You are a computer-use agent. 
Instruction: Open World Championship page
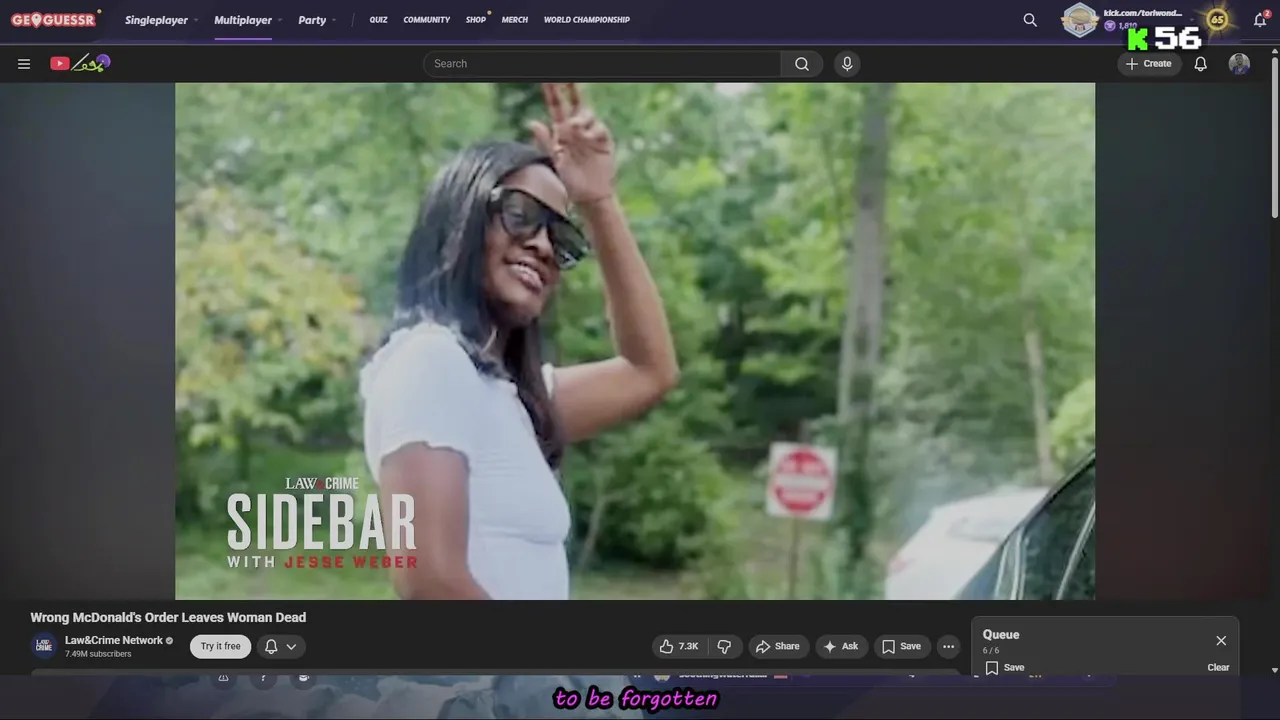pyautogui.click(x=587, y=20)
